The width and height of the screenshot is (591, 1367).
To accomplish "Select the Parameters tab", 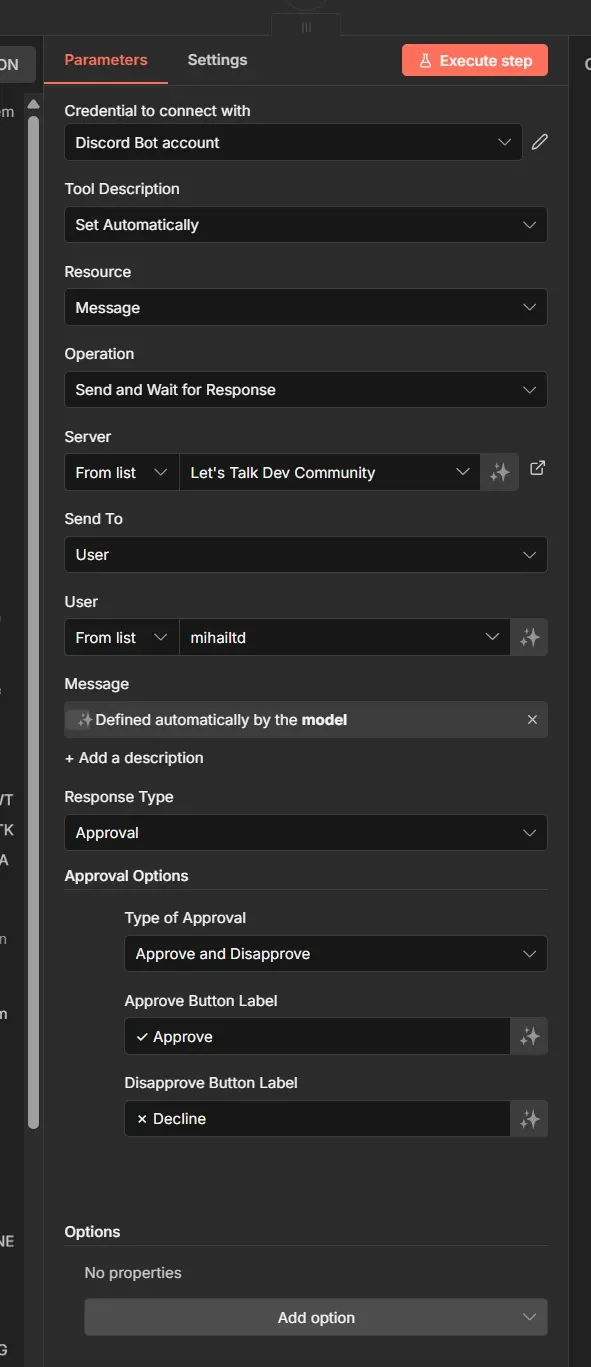I will pos(105,59).
